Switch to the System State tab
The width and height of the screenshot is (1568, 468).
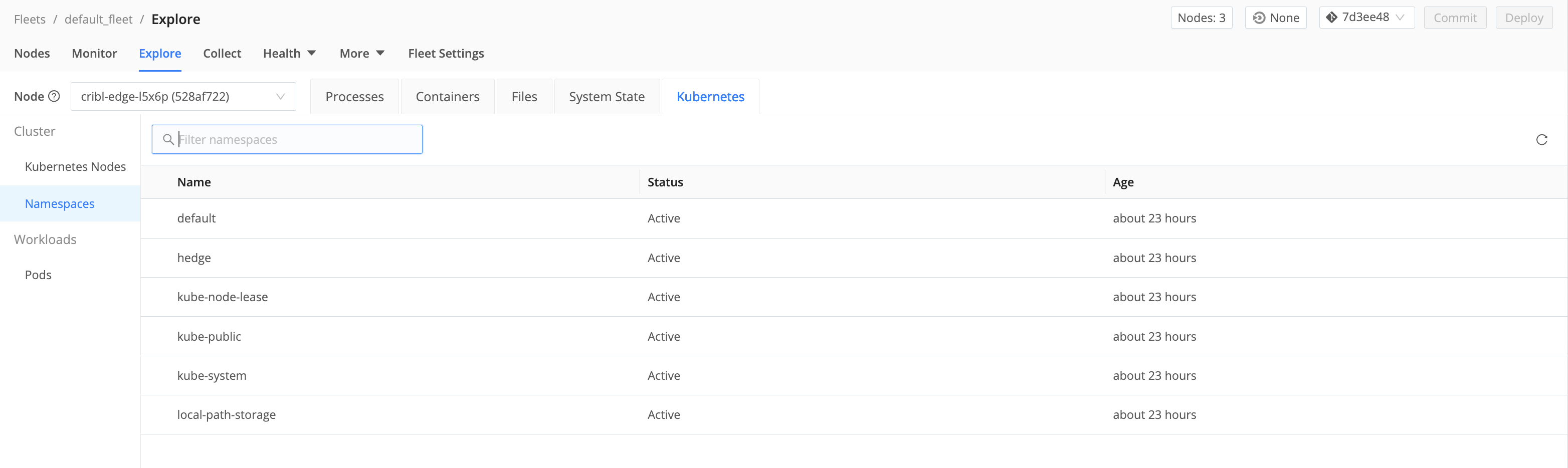tap(607, 96)
